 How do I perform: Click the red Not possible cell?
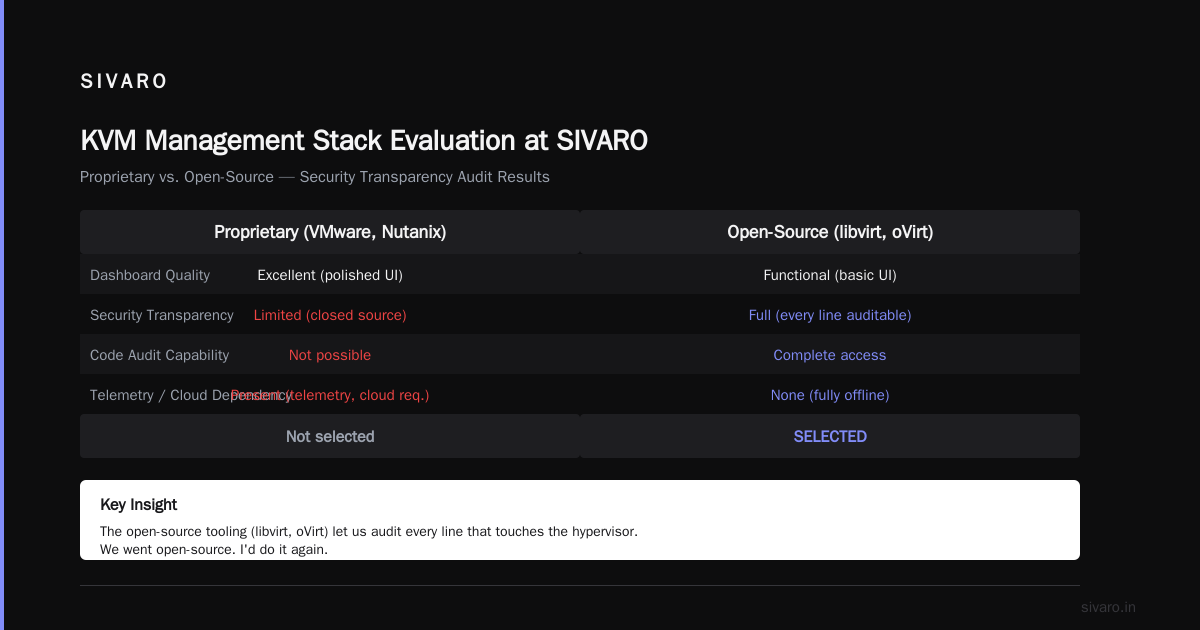pyautogui.click(x=330, y=355)
